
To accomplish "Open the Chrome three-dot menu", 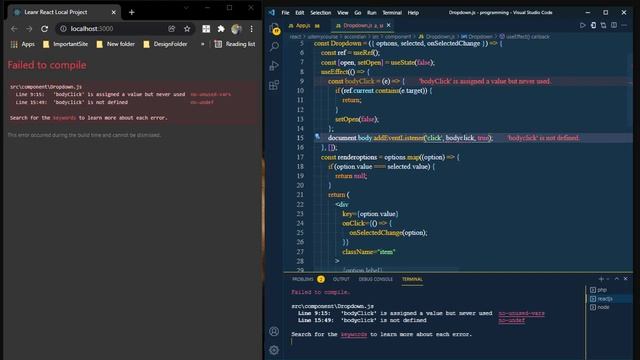I will [251, 29].
